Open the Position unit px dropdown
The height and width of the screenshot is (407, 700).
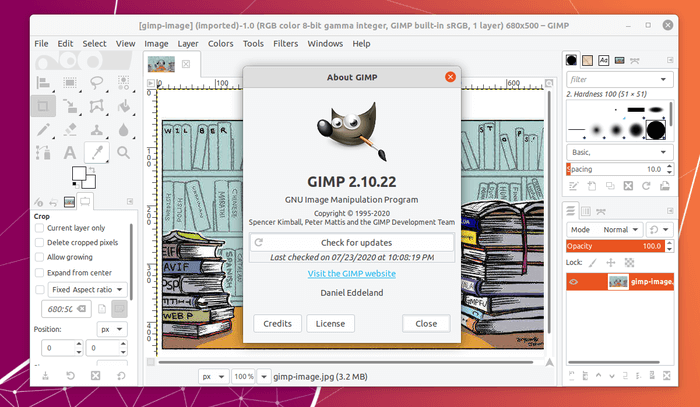click(x=112, y=329)
